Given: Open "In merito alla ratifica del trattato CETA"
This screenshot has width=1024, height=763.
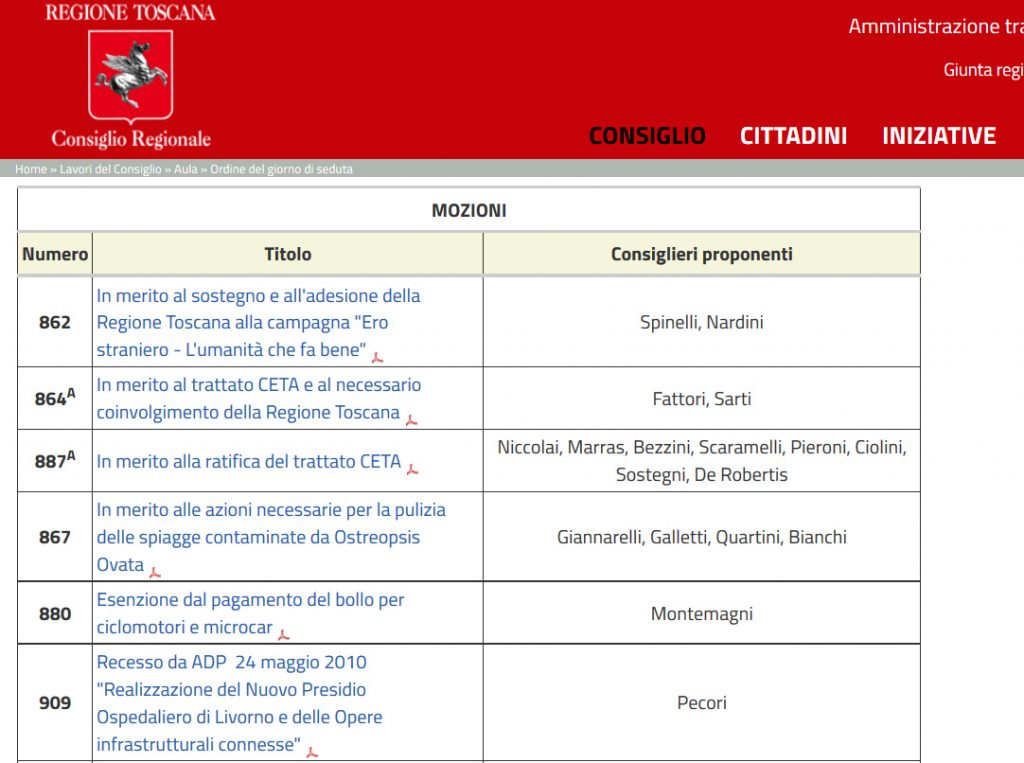Looking at the screenshot, I should pos(248,461).
